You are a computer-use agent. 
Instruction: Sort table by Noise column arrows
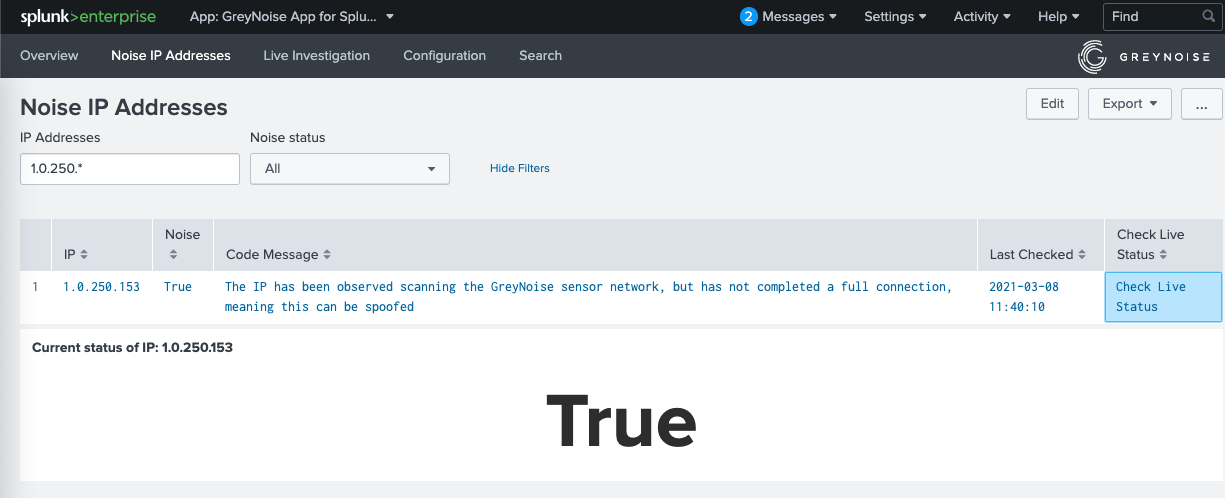point(173,255)
